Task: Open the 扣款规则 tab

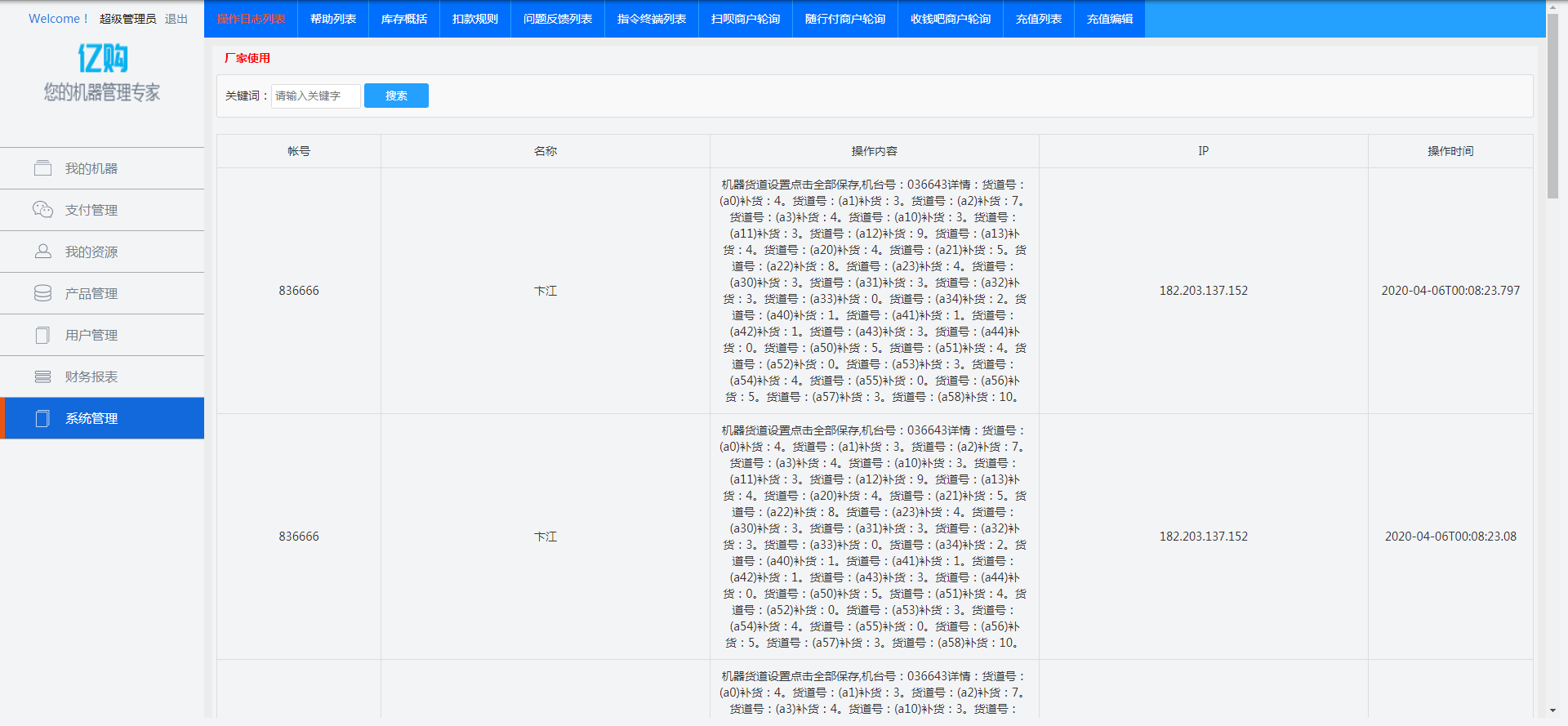Action: coord(475,19)
